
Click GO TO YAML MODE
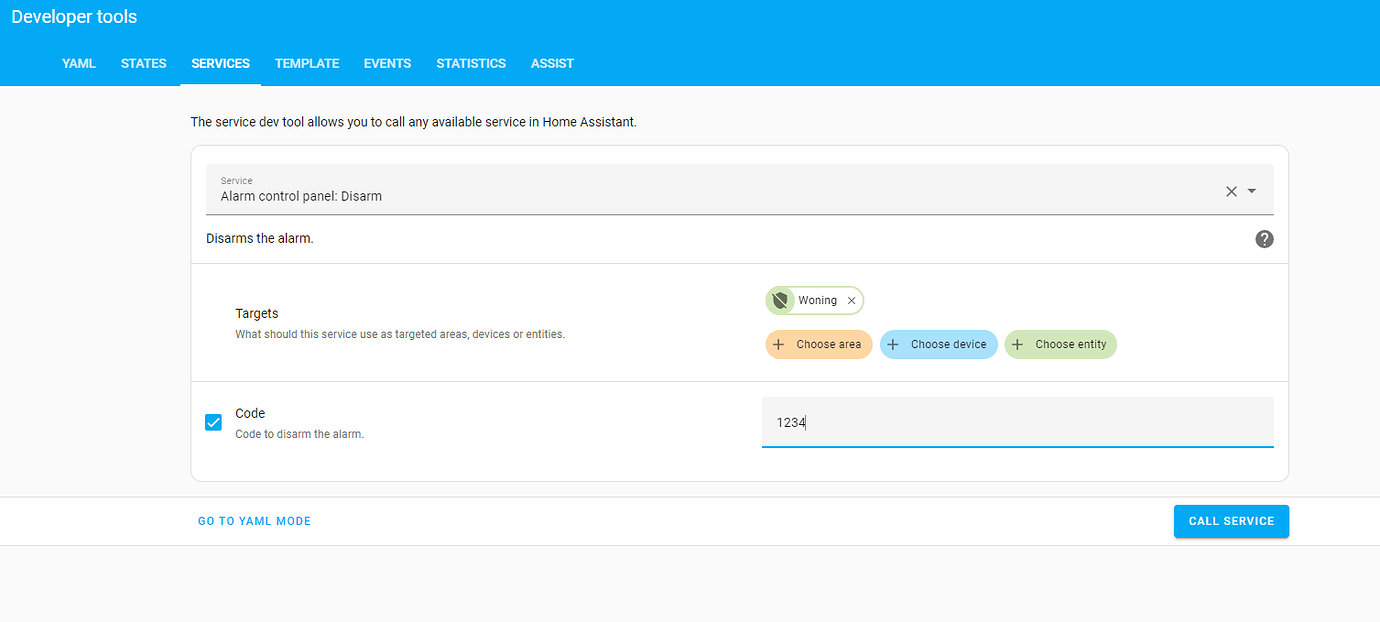point(255,521)
